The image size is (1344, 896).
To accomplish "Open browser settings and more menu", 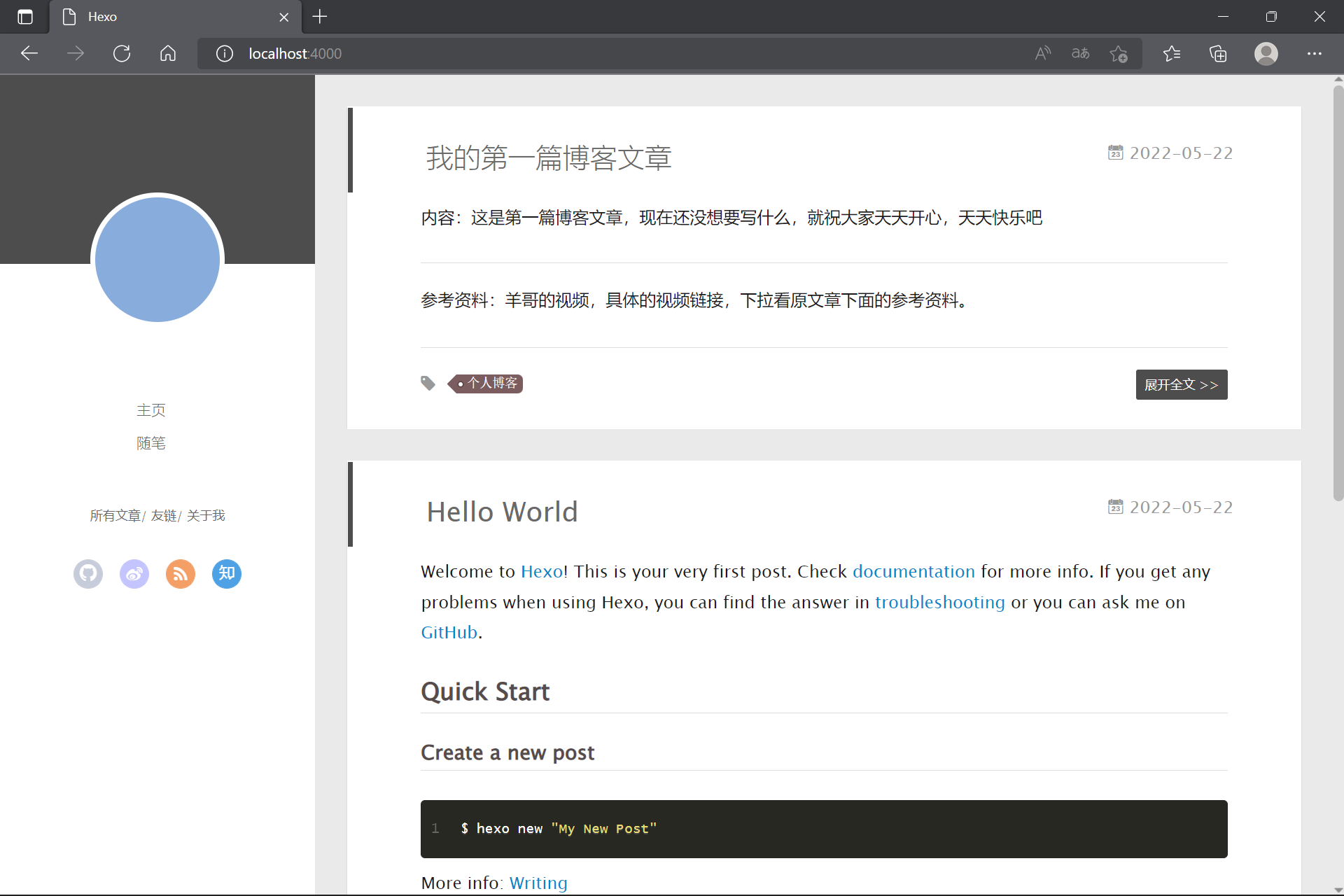I will coord(1314,54).
